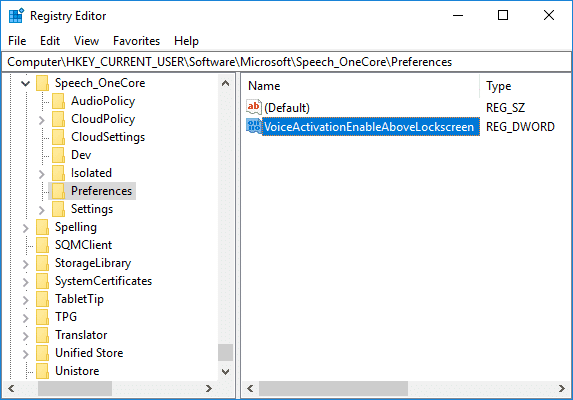Click the AudioPolicy folder icon
Screen dimensions: 573x400
pos(58,101)
